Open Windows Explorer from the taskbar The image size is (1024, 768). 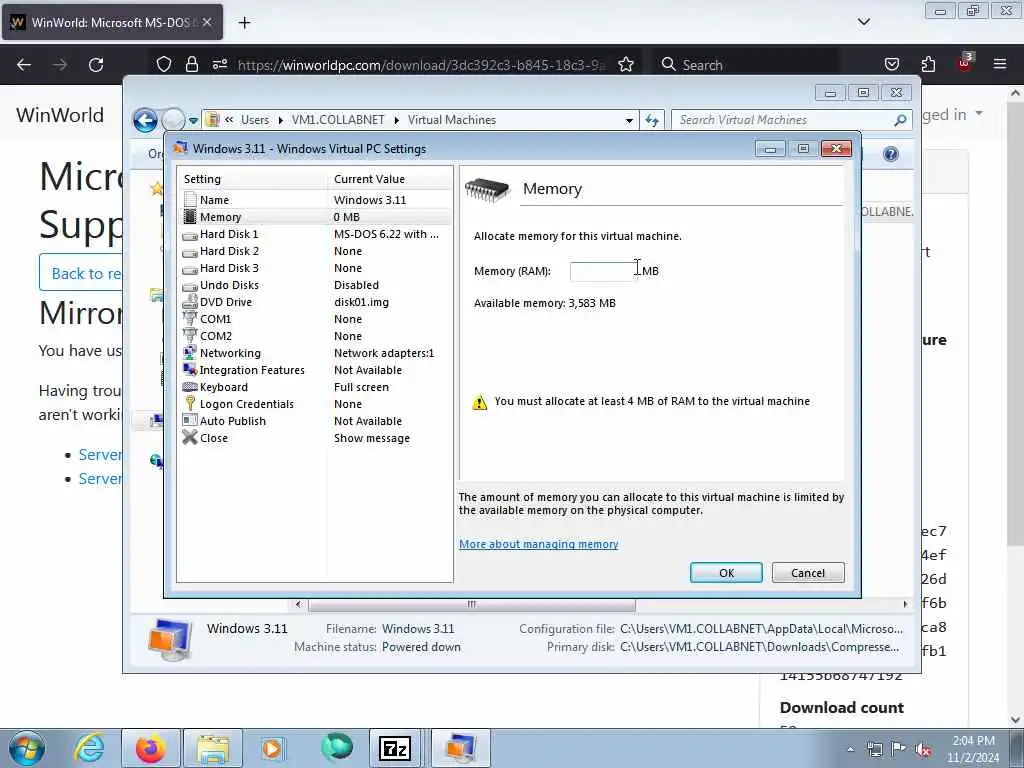point(213,748)
